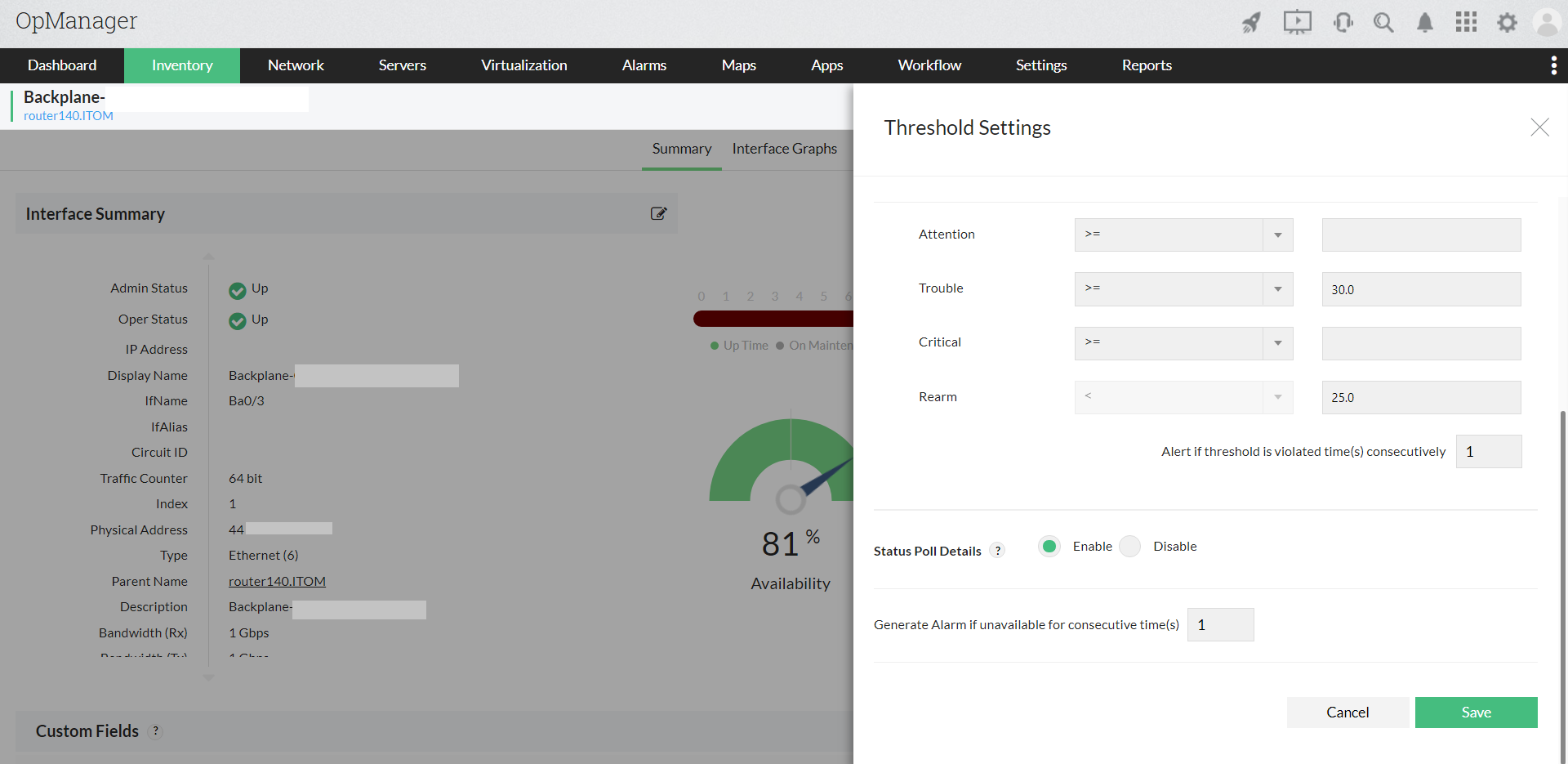Click the Trouble threshold value field
The width and height of the screenshot is (1568, 764).
(1421, 288)
